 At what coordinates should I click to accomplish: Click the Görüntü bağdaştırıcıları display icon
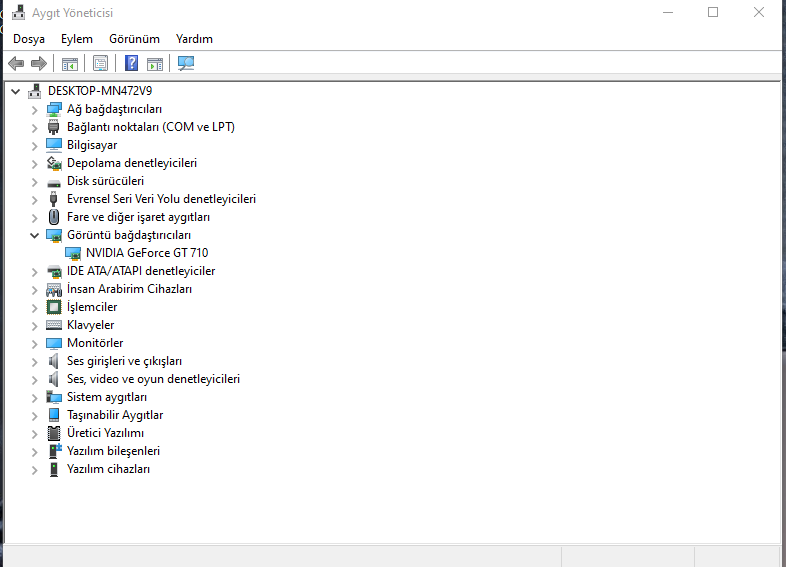[54, 235]
